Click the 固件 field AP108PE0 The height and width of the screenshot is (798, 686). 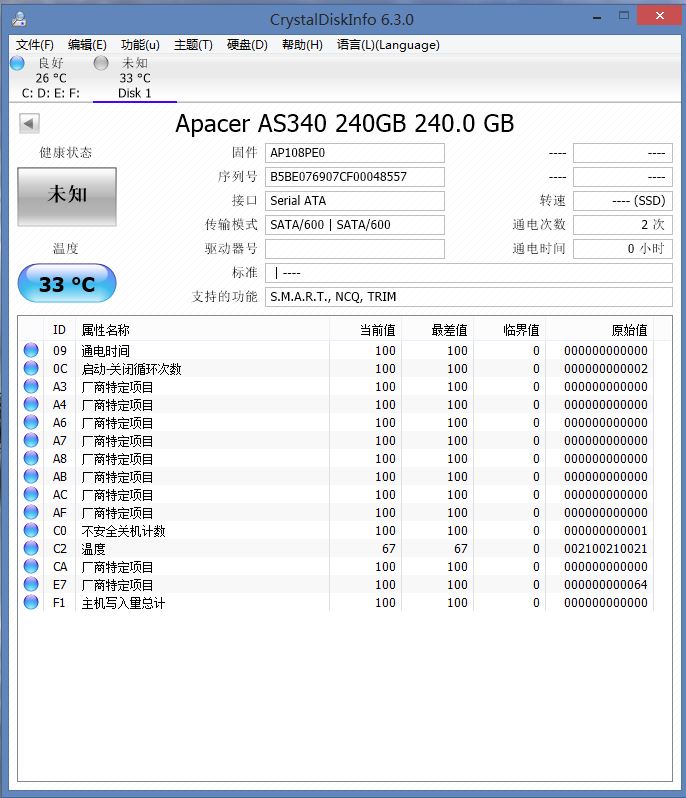click(355, 153)
